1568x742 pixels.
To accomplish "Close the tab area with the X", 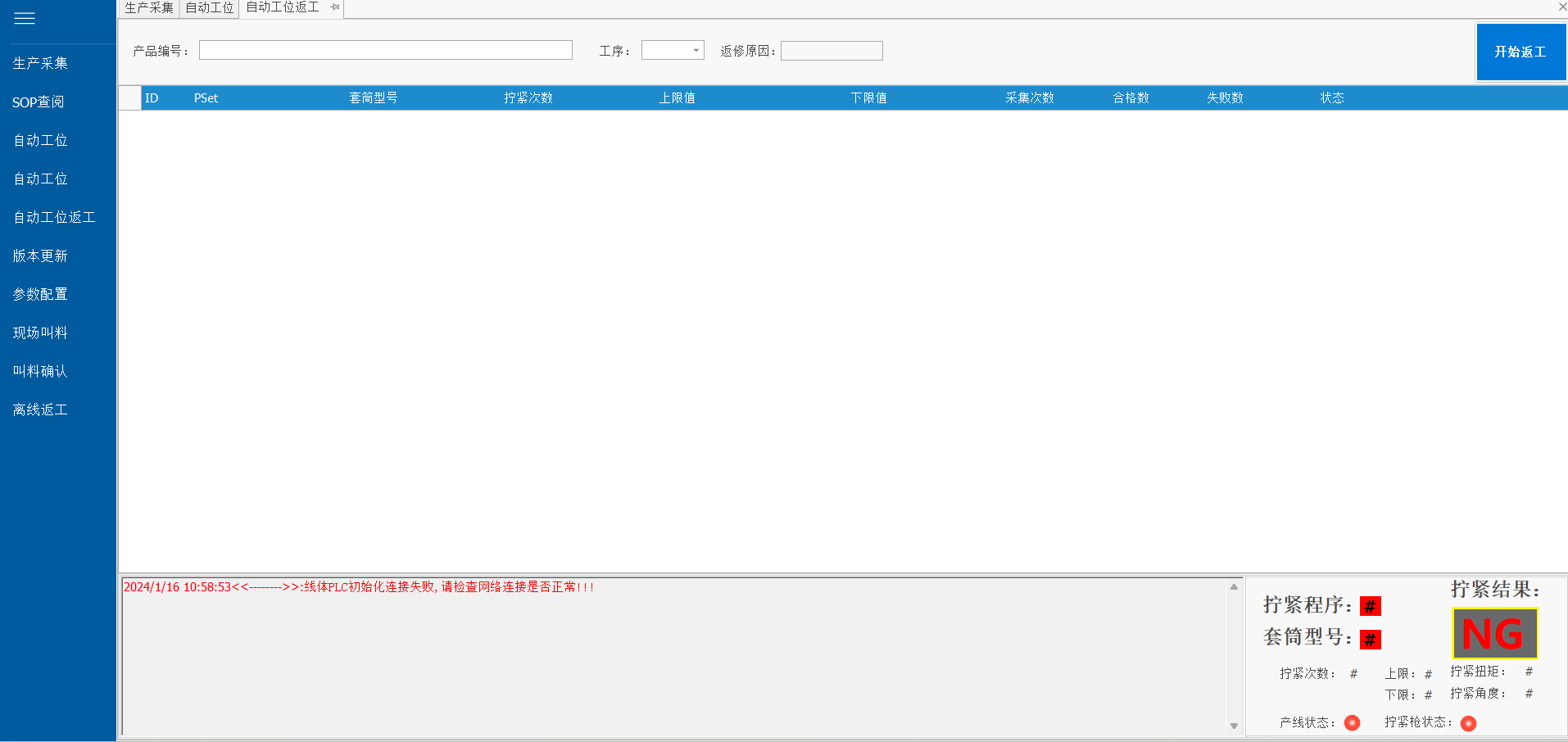I will point(1562,7).
